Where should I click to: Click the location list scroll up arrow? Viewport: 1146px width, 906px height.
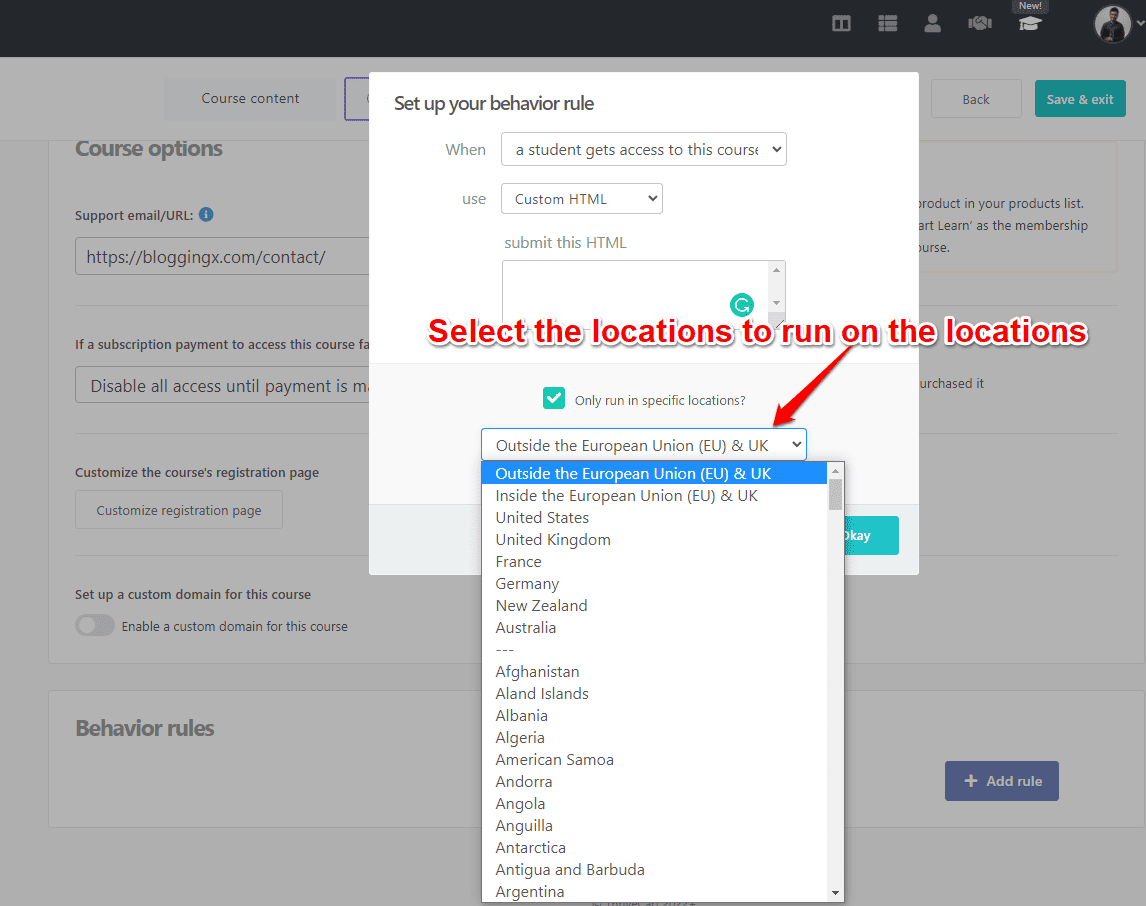pyautogui.click(x=835, y=471)
